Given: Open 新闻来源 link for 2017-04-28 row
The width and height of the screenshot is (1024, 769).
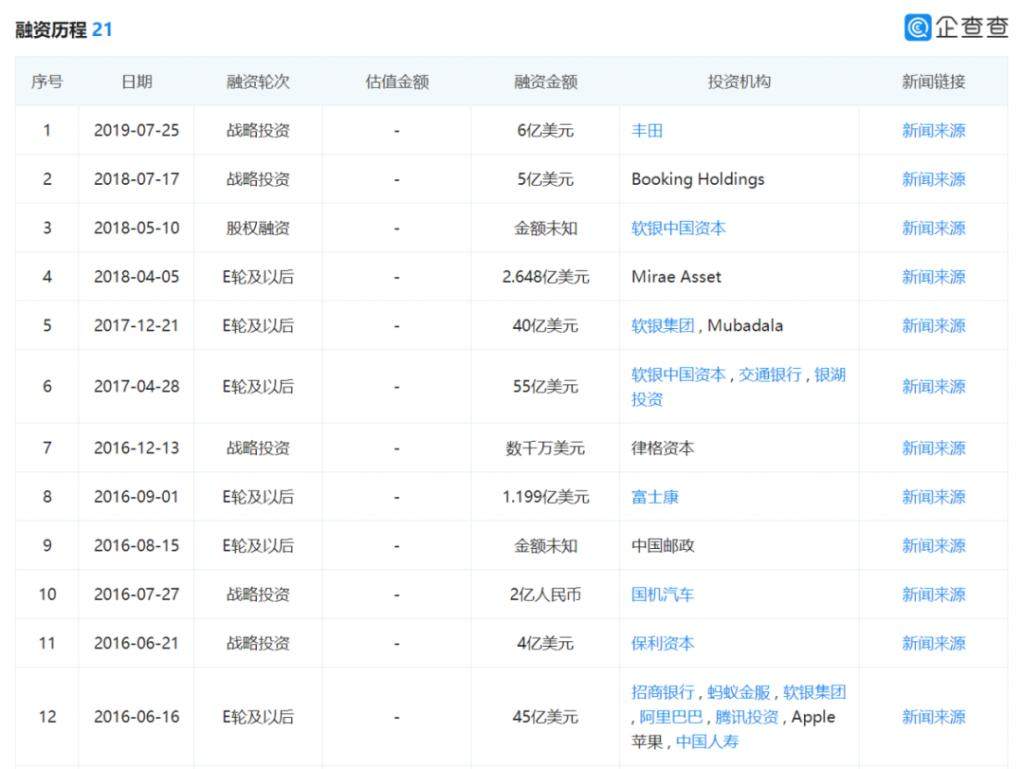Looking at the screenshot, I should pyautogui.click(x=933, y=387).
